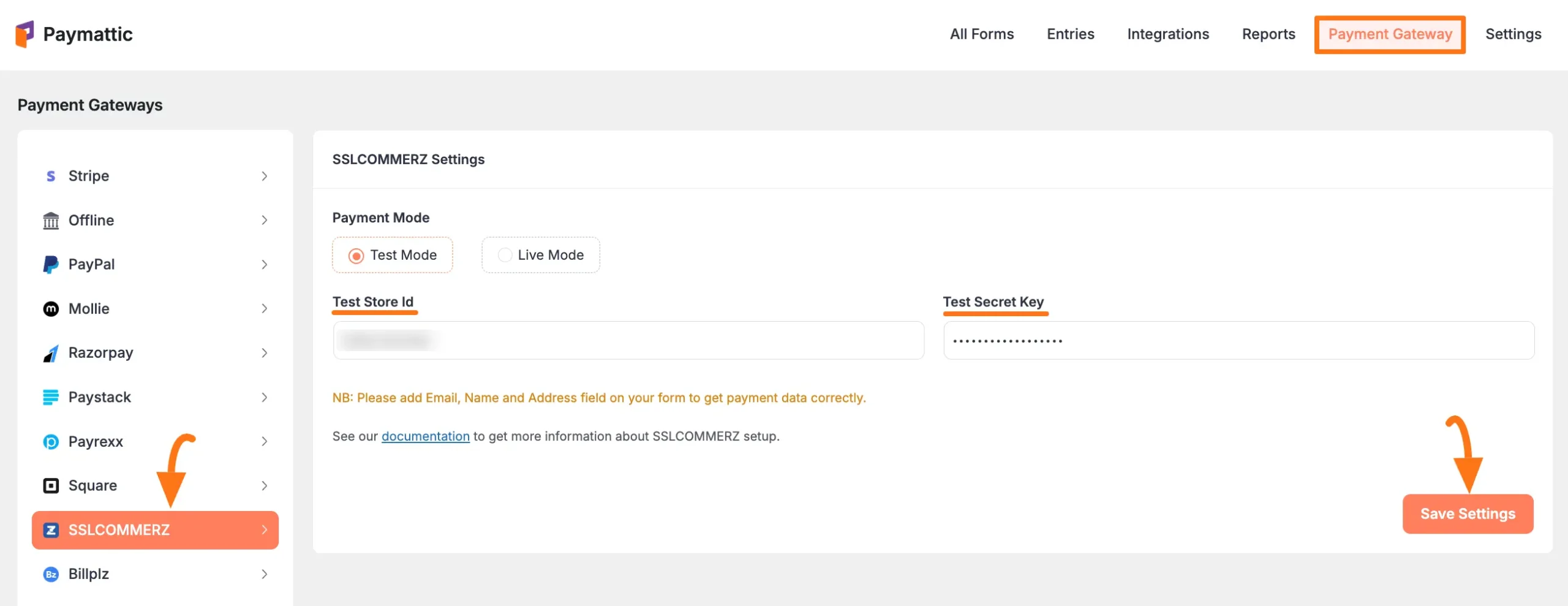The width and height of the screenshot is (1568, 606).
Task: Open the Razorpay gateway icon
Action: point(51,352)
